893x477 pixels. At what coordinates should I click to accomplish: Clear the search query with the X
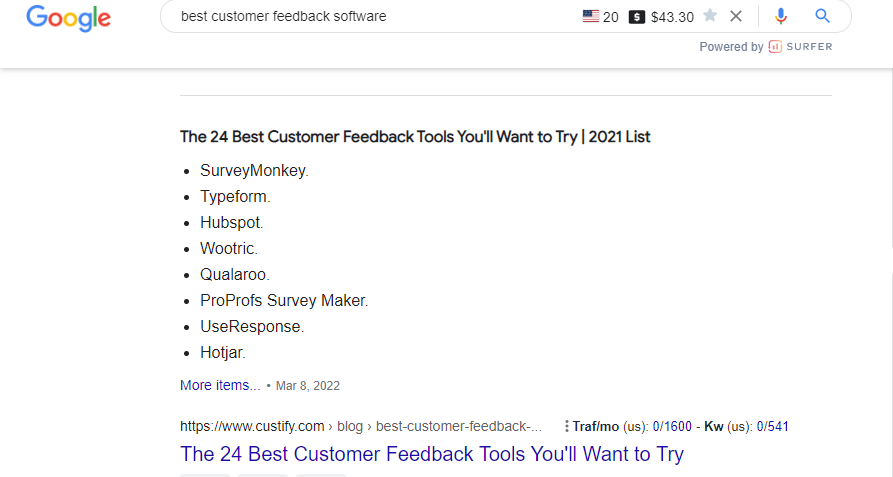click(736, 16)
